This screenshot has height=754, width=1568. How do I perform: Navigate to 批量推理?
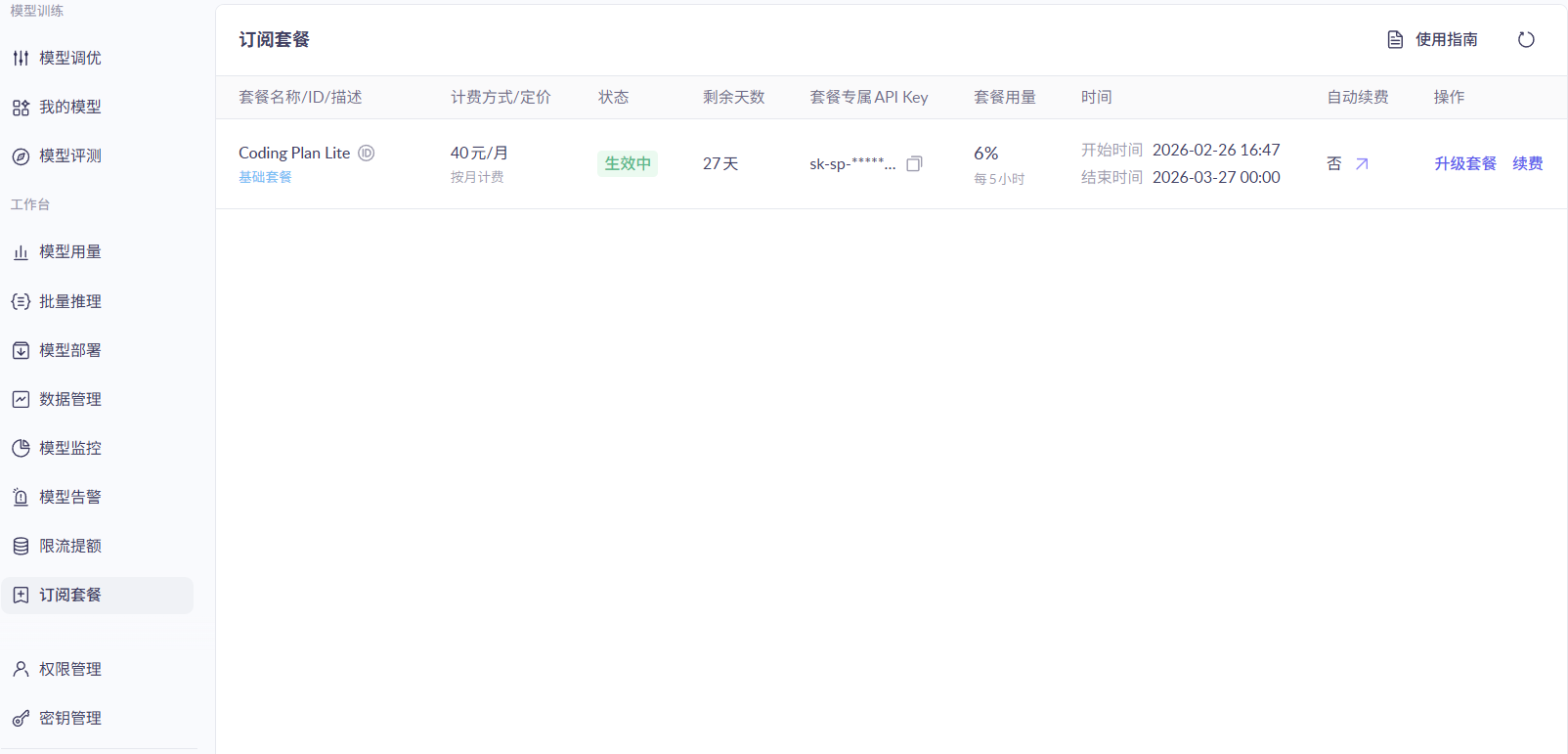click(x=69, y=302)
